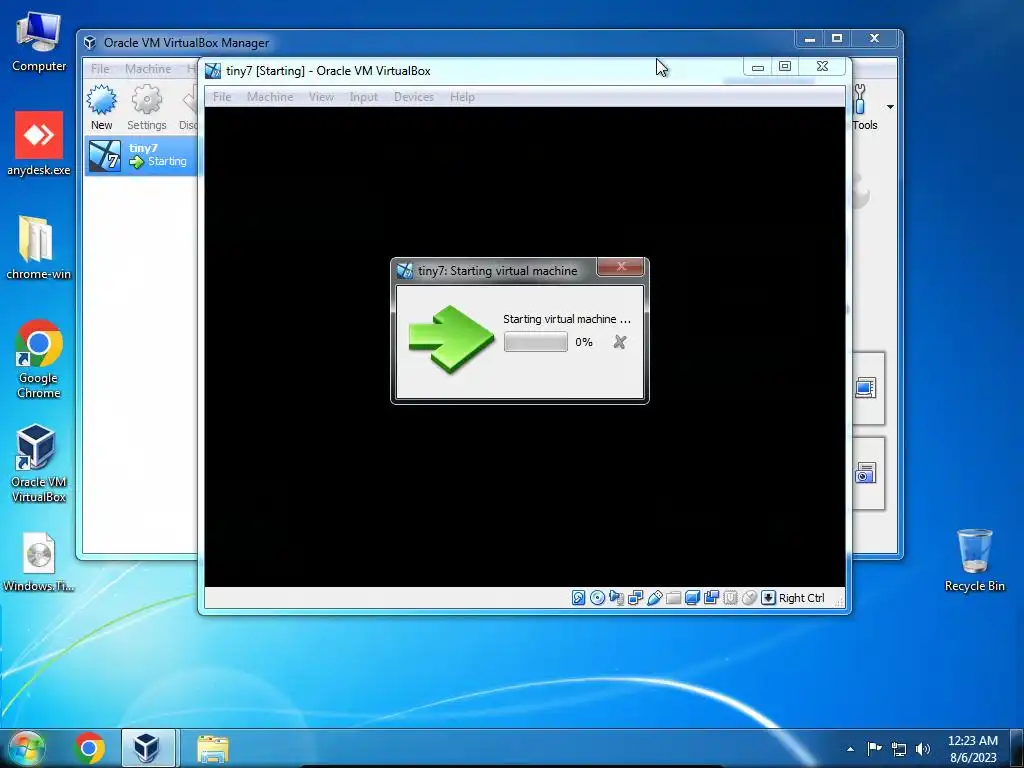Open the volume speaker tray icon

coord(923,749)
